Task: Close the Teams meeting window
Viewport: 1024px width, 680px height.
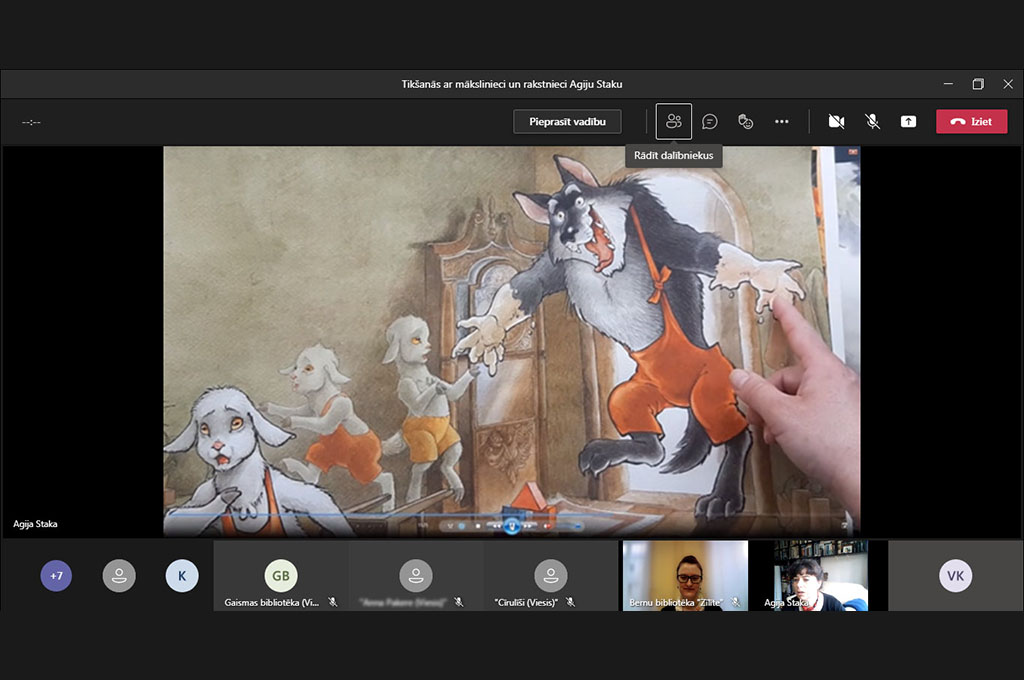Action: [1008, 84]
